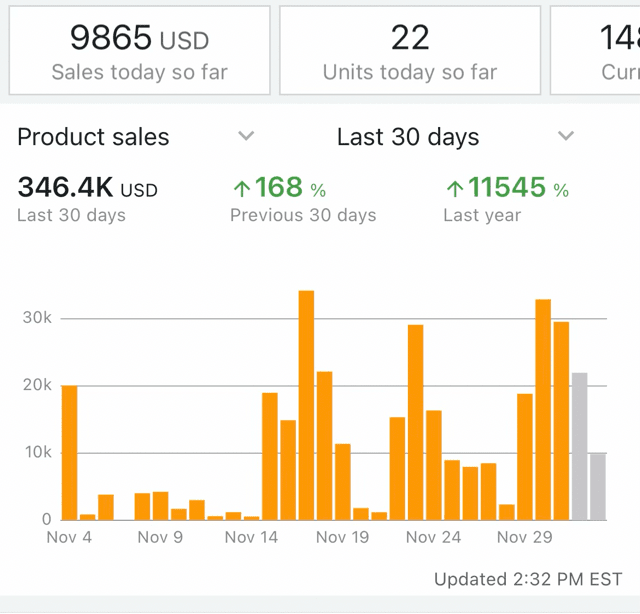This screenshot has height=614, width=640.
Task: Click the Product sales metric title
Action: coord(93,137)
